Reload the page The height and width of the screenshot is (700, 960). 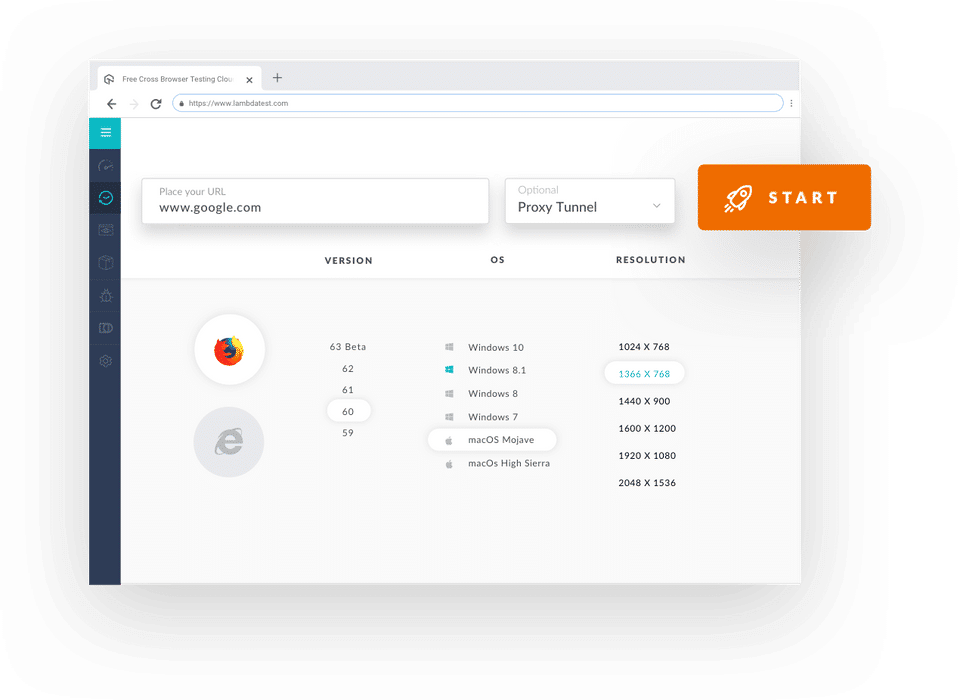pos(156,104)
